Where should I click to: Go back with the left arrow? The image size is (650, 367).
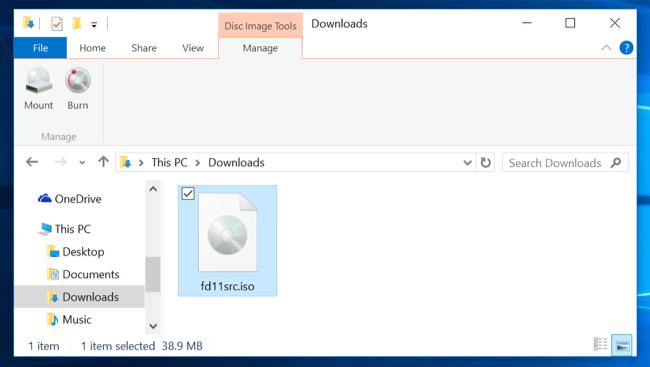[32, 162]
